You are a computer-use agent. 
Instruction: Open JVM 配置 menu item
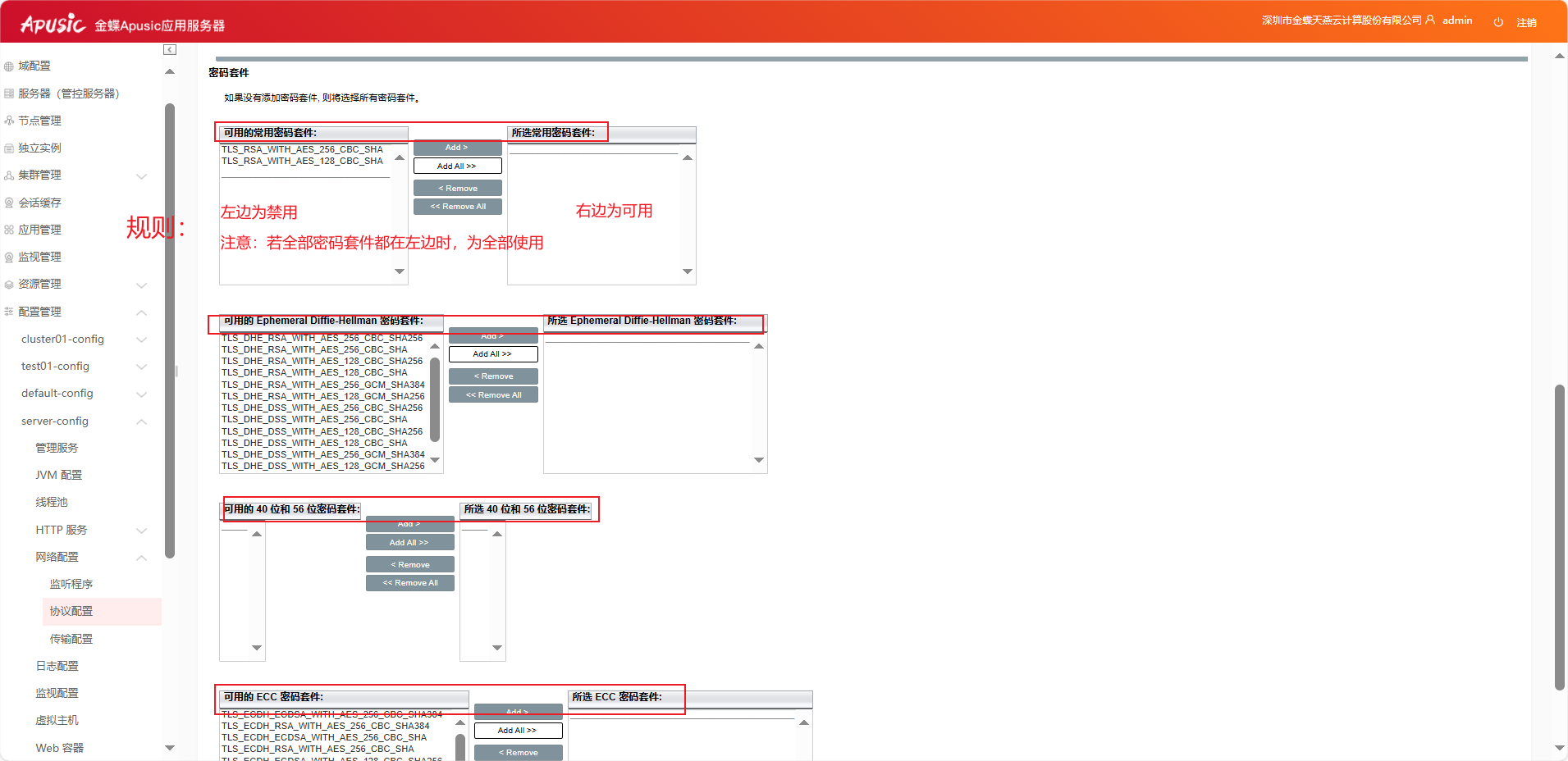58,475
